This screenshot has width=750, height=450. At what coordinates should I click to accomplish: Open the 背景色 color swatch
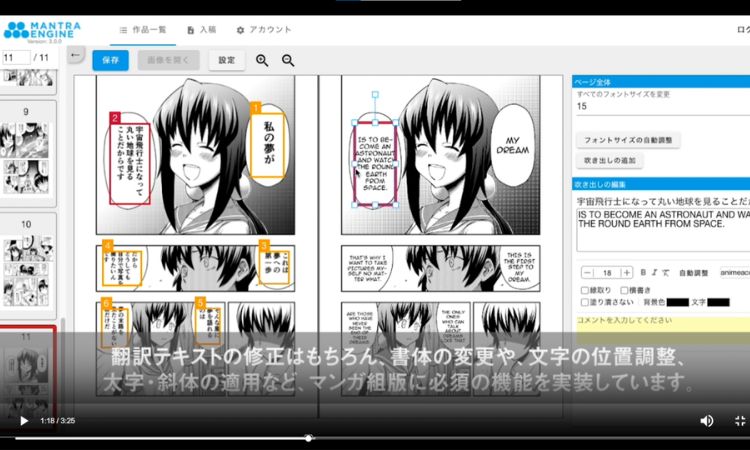(x=677, y=302)
